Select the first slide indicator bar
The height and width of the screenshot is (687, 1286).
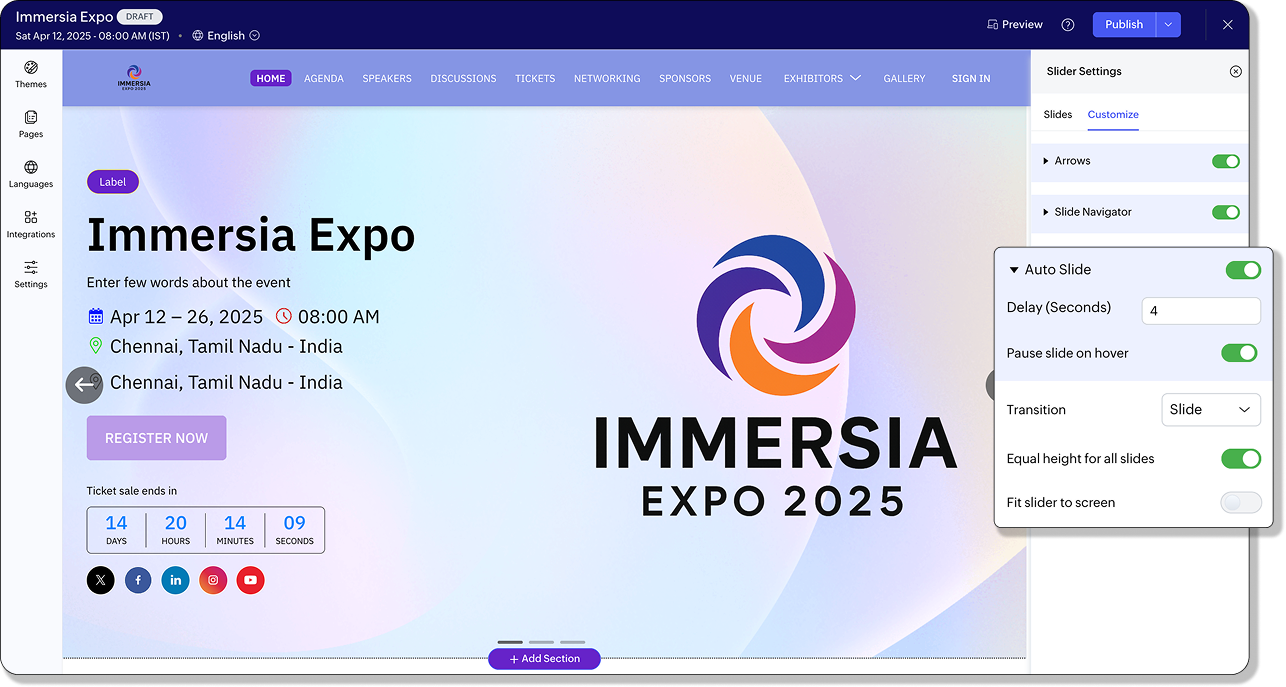(510, 642)
